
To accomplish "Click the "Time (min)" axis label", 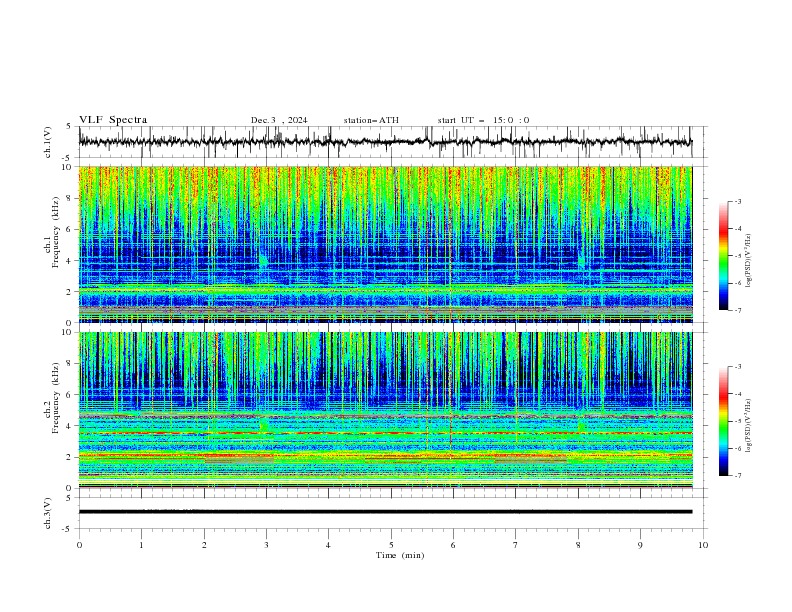I will (400, 555).
